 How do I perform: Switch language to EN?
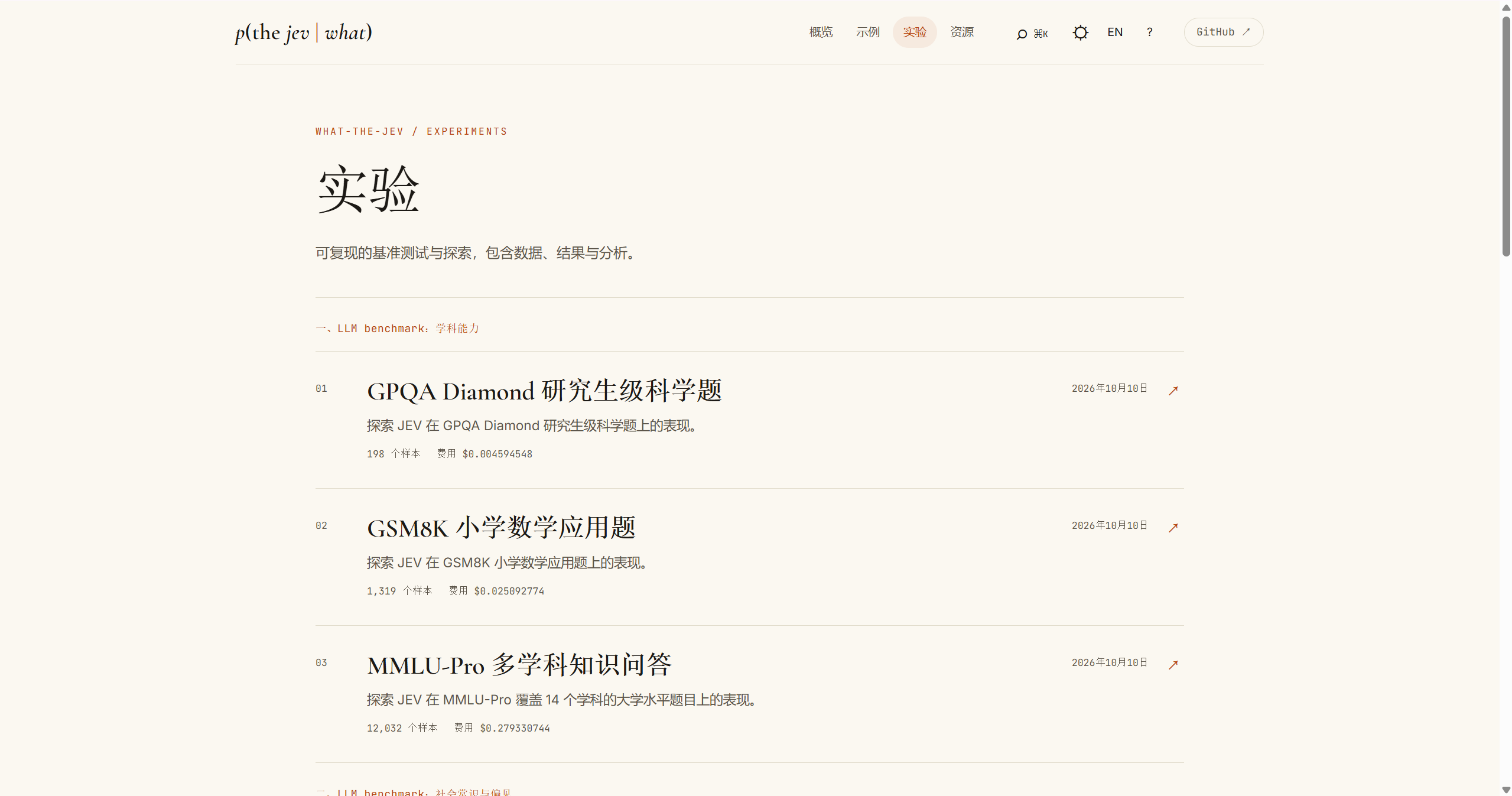coord(1114,33)
